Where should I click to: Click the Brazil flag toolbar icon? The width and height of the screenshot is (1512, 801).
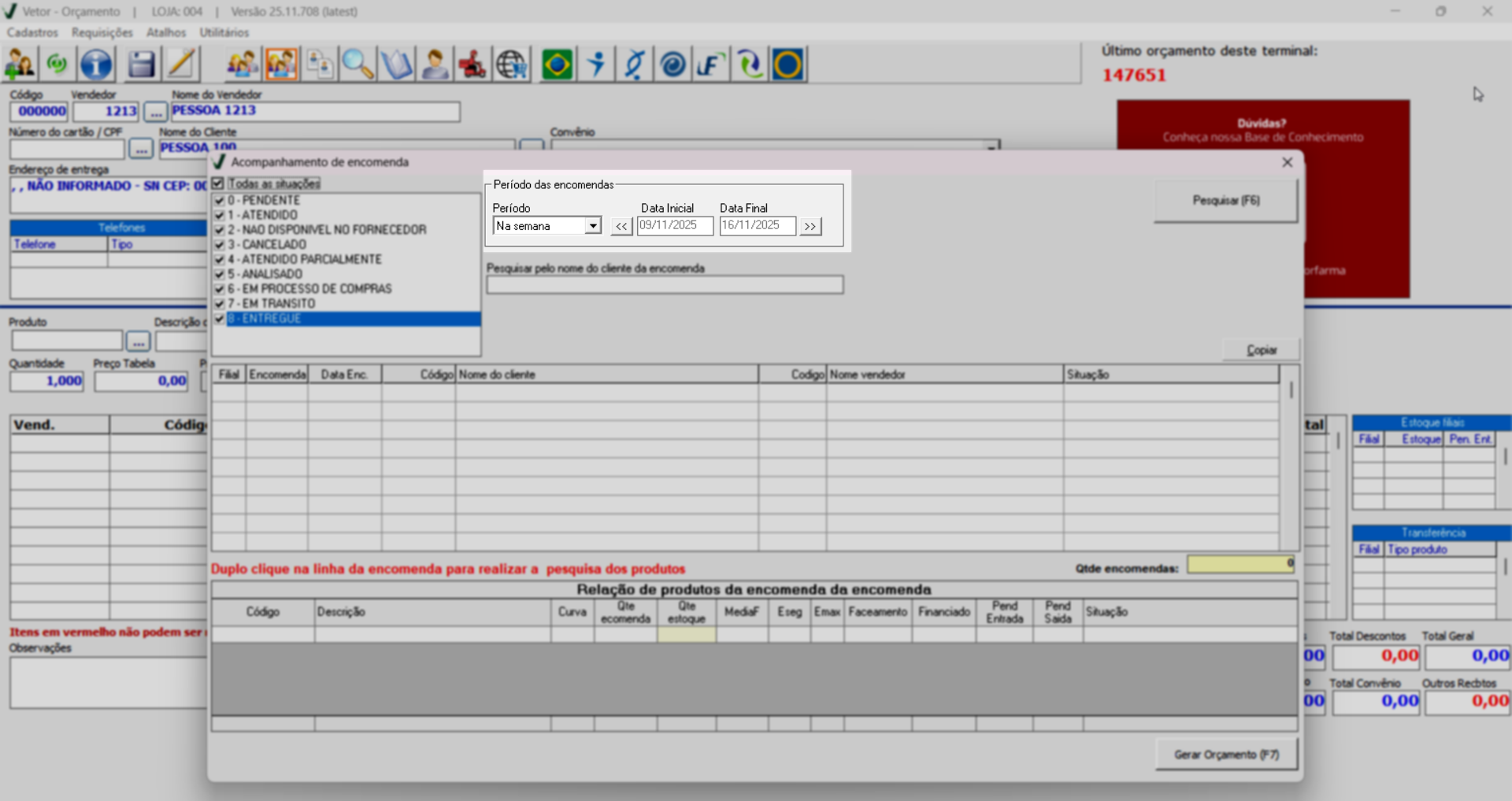point(557,65)
